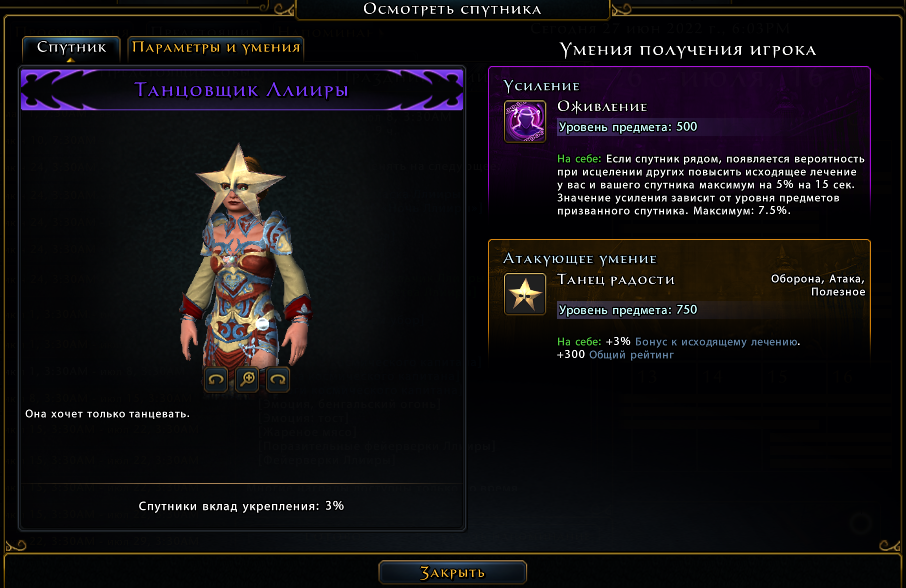This screenshot has width=906, height=588.
Task: Click the Бонус к исходящему лечению link
Action: [x=716, y=342]
